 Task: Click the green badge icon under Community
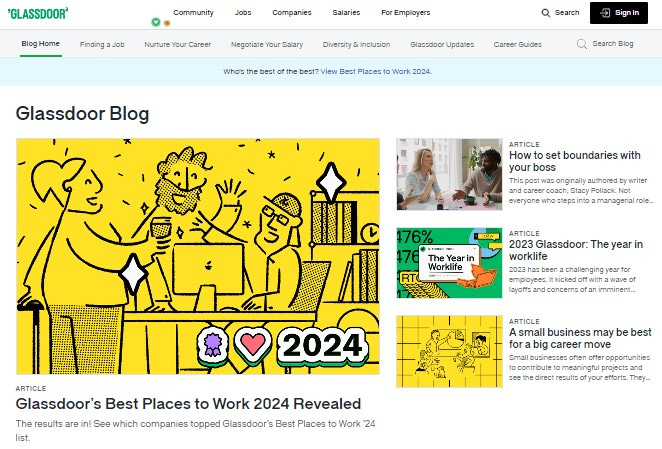coord(156,22)
